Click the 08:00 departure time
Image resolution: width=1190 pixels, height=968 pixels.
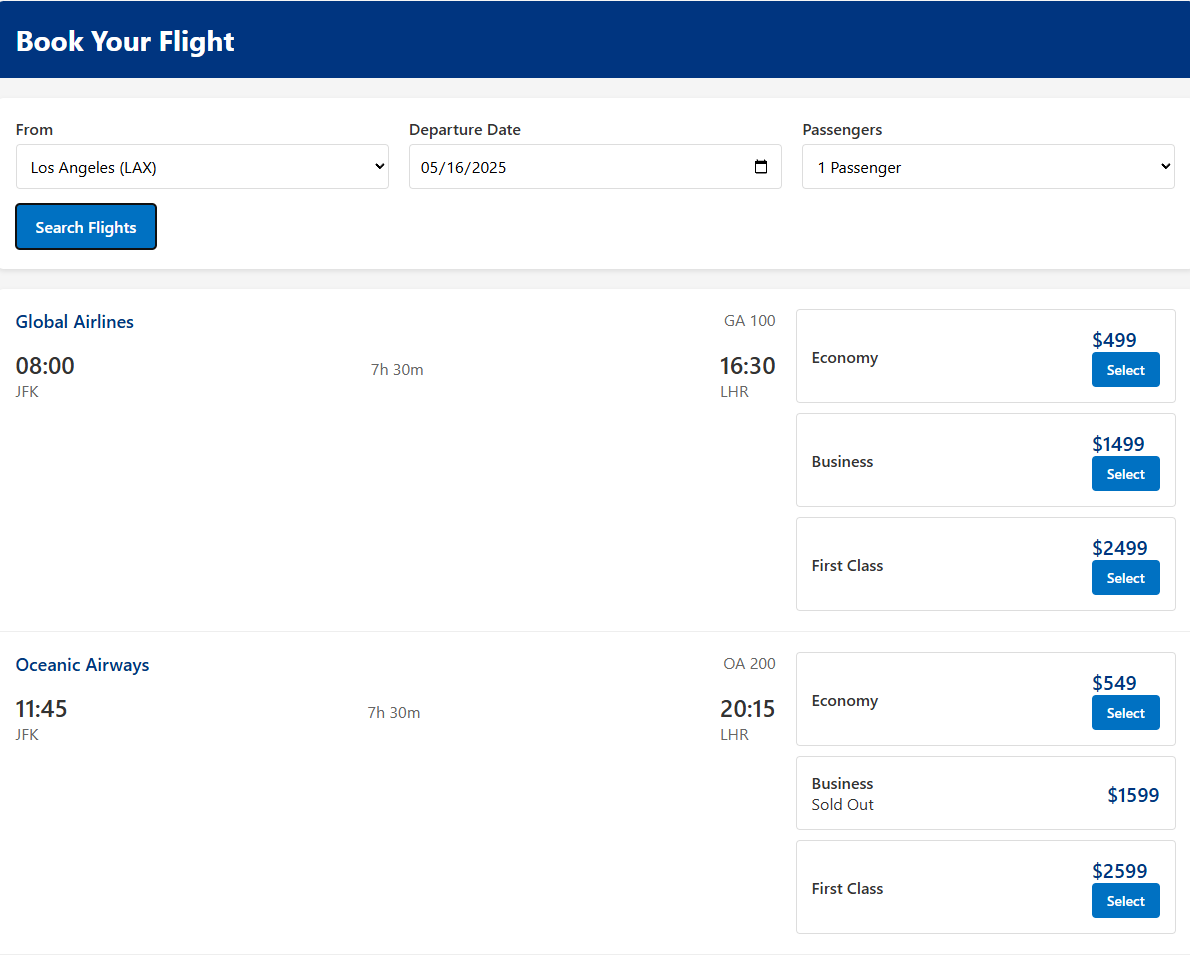click(x=45, y=366)
